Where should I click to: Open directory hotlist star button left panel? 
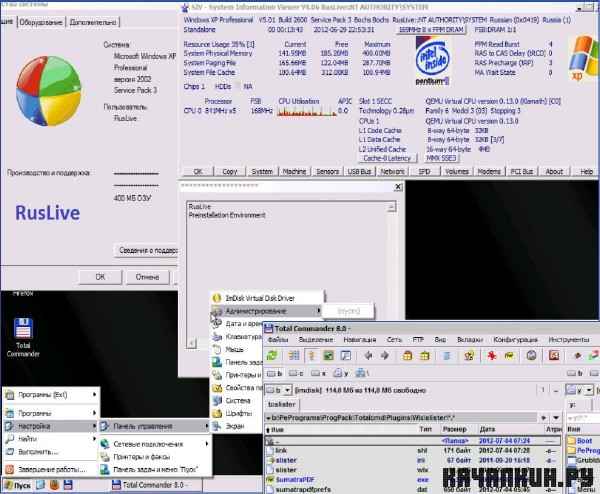(x=544, y=417)
